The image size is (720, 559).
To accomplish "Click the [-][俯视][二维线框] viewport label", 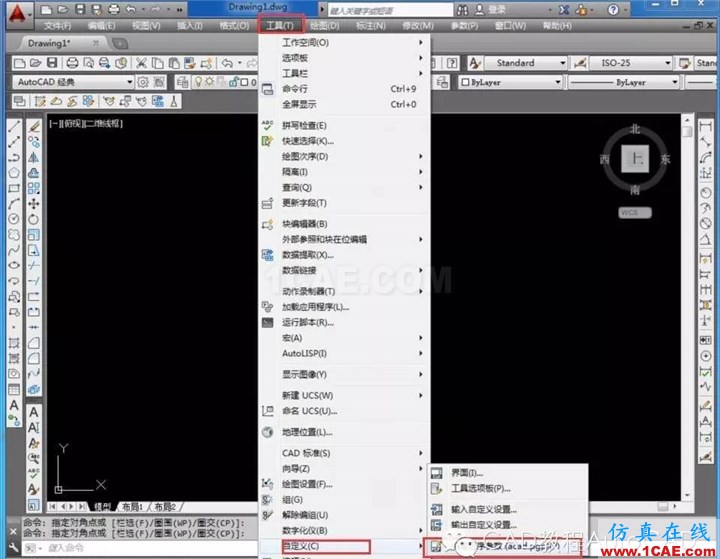I will (86, 124).
